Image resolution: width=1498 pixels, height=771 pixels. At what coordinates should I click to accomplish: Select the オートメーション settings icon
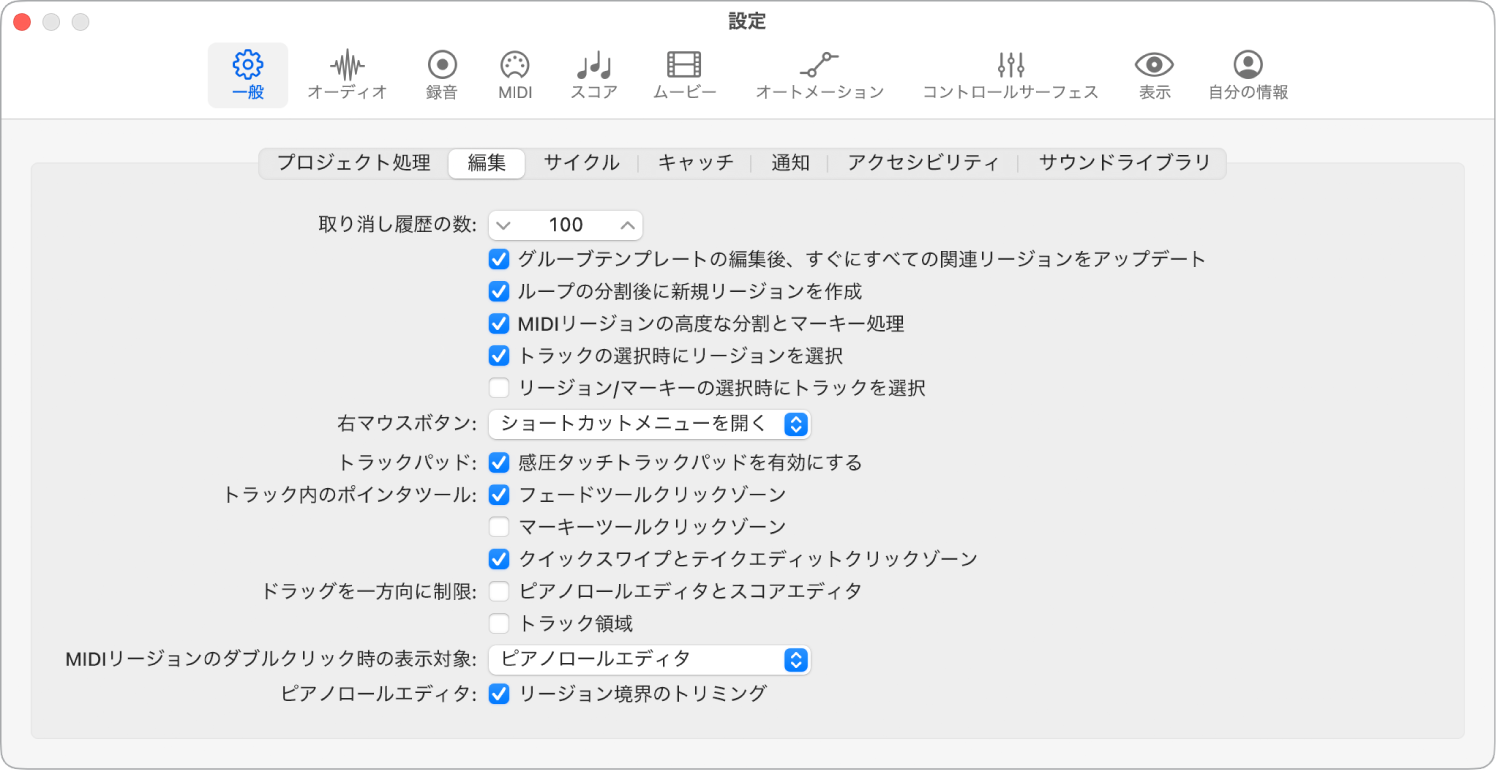pyautogui.click(x=819, y=74)
